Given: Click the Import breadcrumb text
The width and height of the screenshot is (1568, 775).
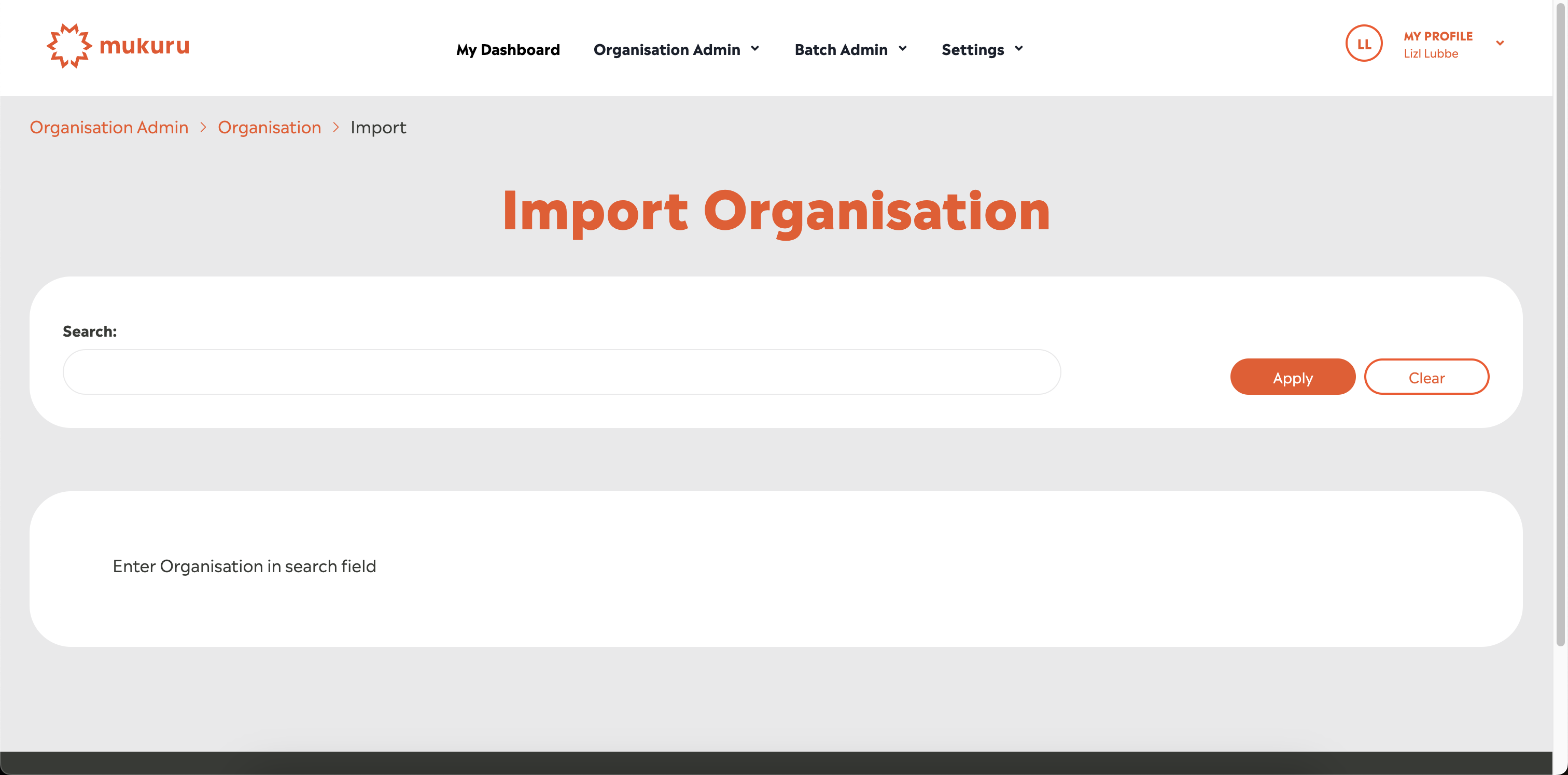Looking at the screenshot, I should [x=378, y=127].
